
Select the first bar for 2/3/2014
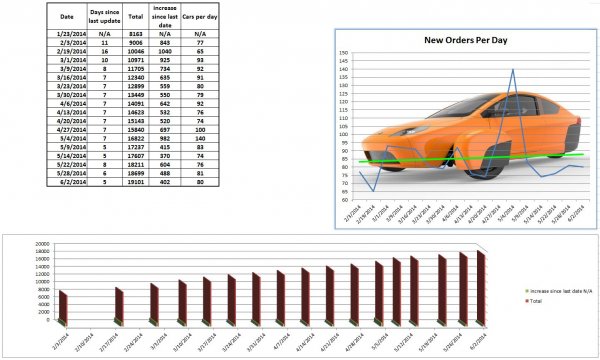pyautogui.click(x=63, y=308)
